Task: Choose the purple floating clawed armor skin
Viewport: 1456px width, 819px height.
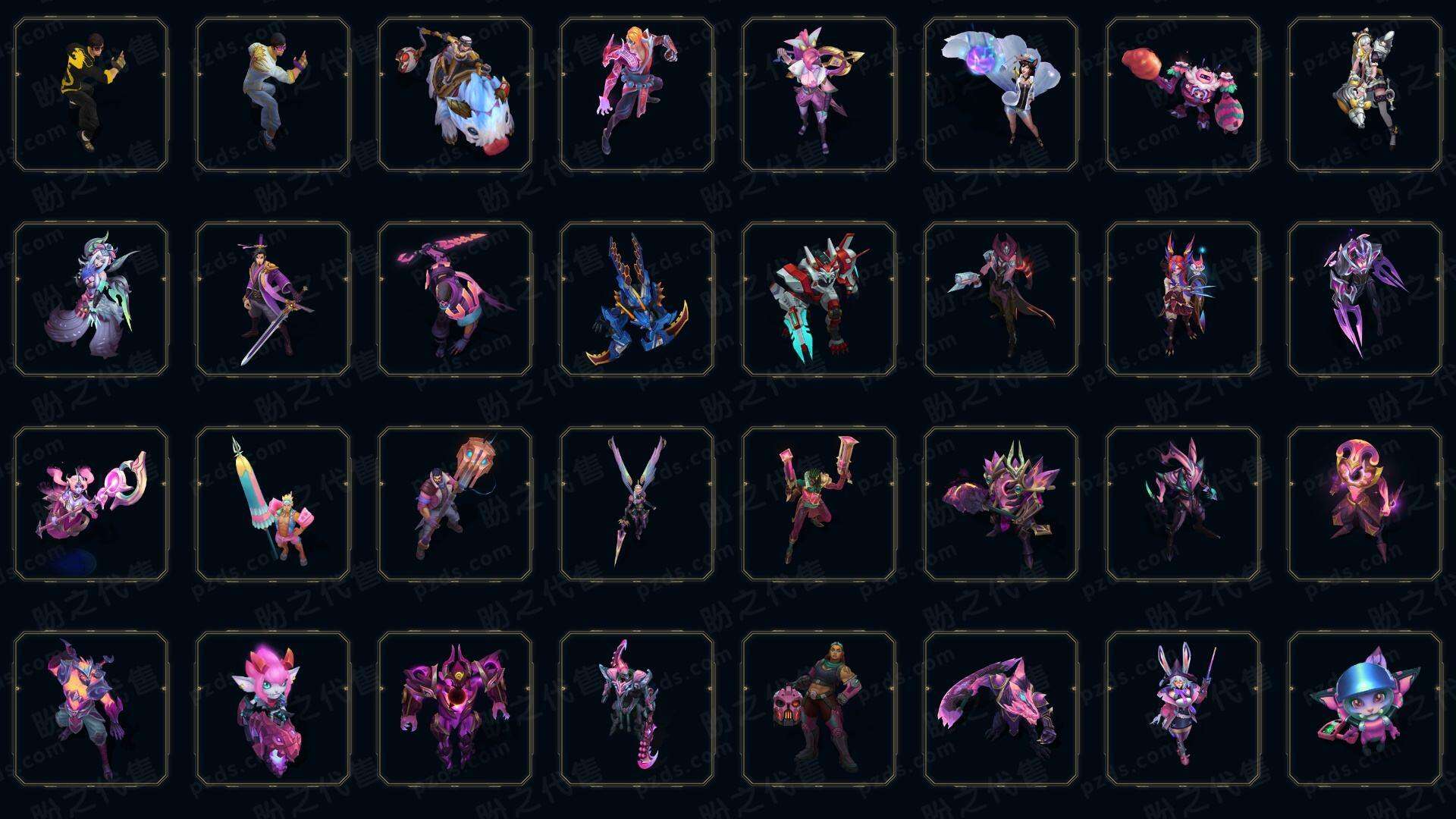Action: click(x=1365, y=299)
